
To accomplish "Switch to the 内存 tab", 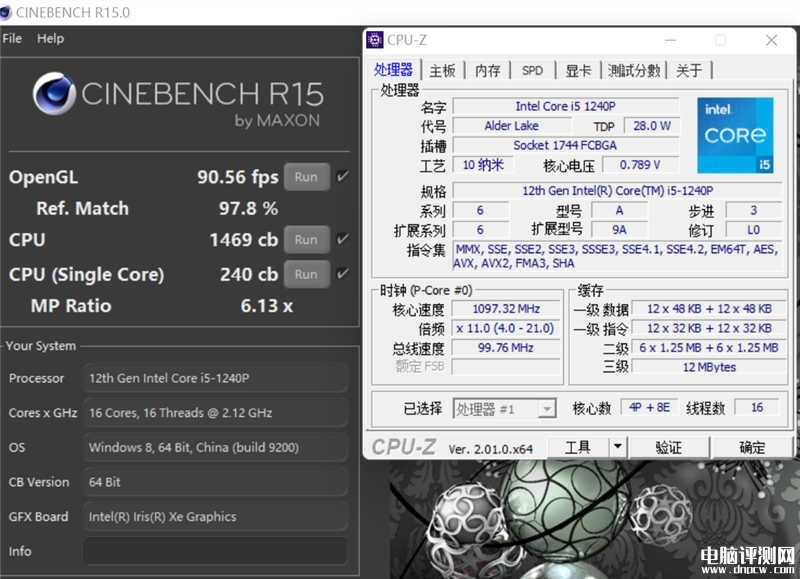I will click(x=487, y=70).
